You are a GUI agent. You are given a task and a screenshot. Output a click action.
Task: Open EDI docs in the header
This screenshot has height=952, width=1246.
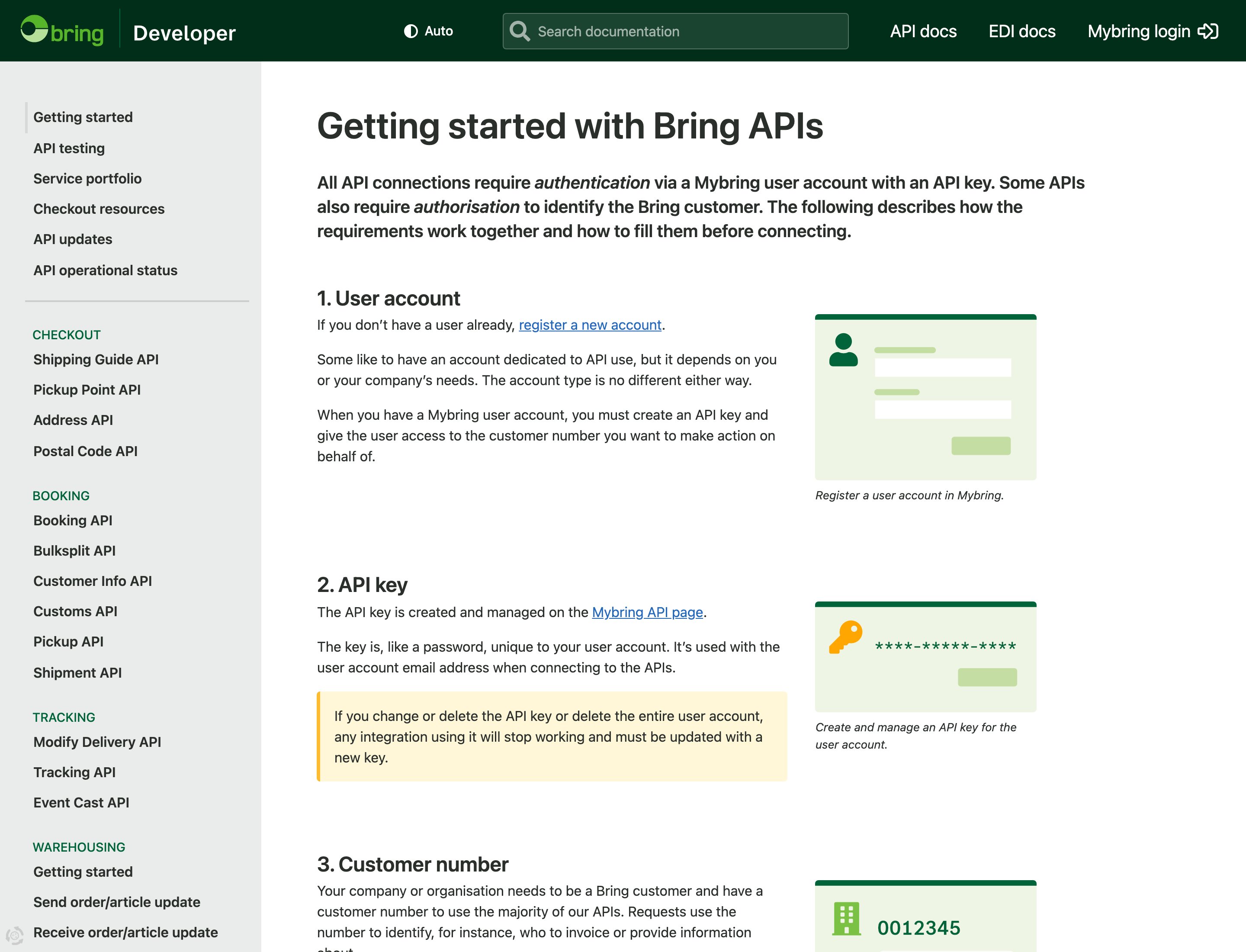pyautogui.click(x=1021, y=31)
